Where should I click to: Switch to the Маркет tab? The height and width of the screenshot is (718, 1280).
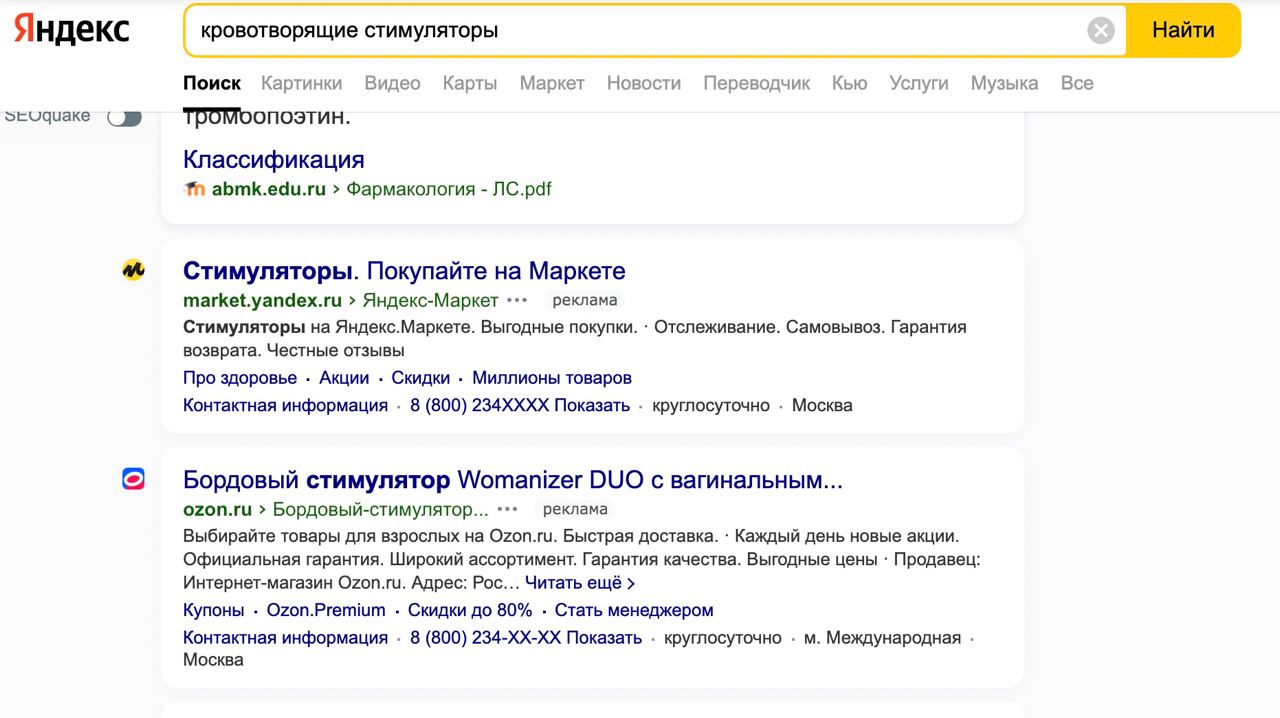(552, 83)
